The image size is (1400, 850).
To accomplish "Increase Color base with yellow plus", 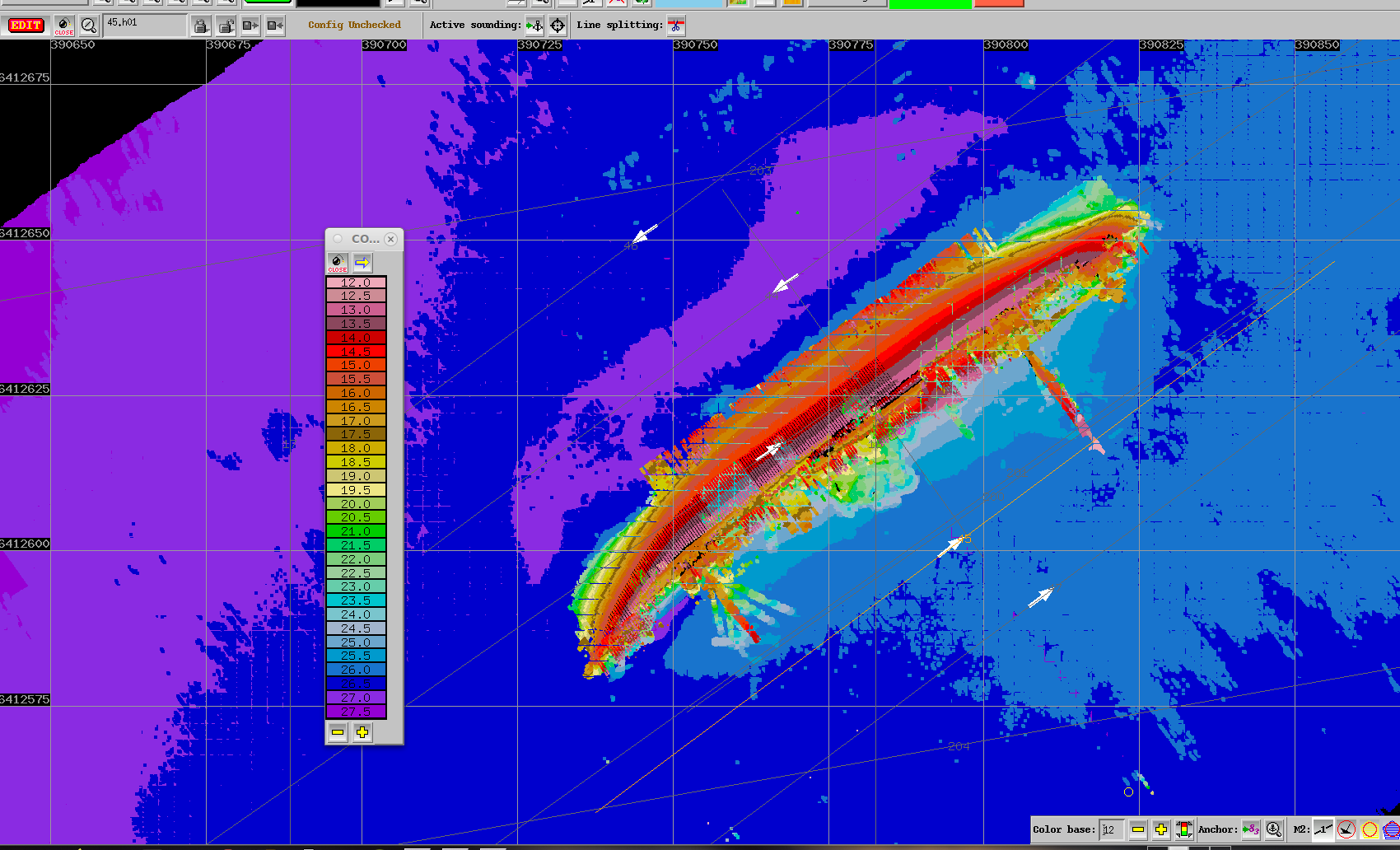I will 1161,829.
